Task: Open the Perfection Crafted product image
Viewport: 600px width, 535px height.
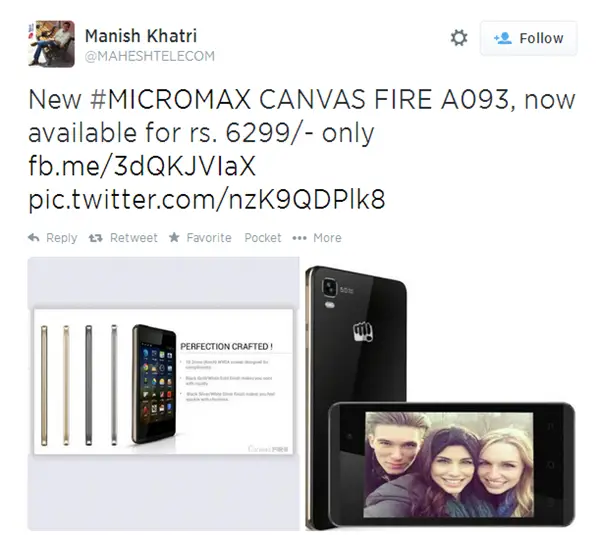Action: (x=163, y=394)
